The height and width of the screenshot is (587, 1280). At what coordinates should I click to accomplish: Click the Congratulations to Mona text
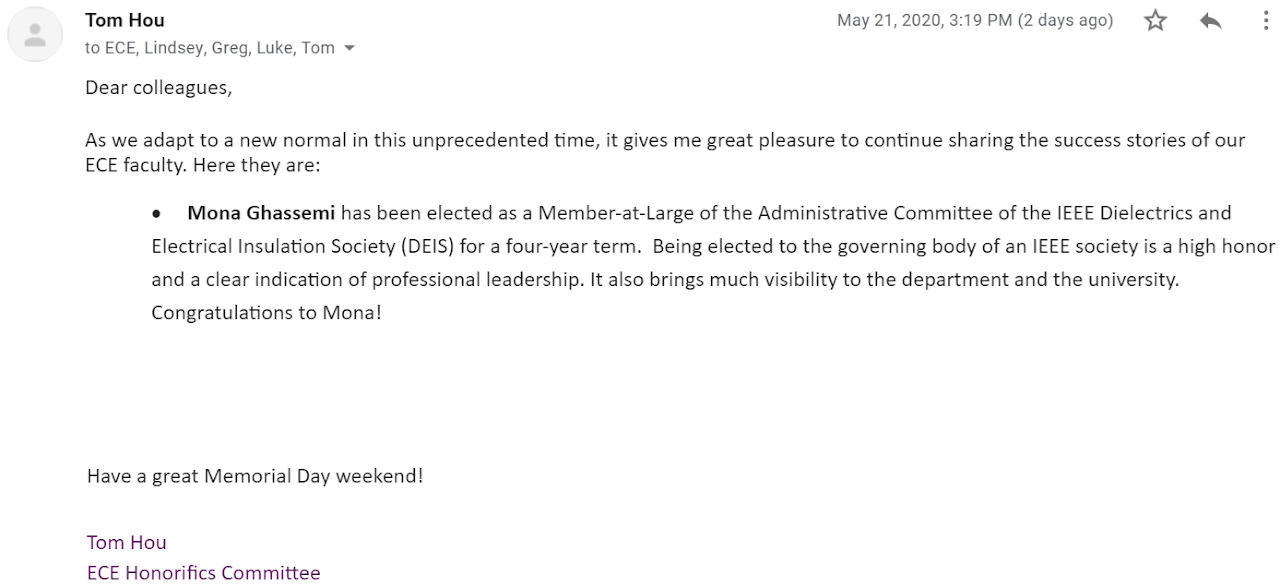266,313
